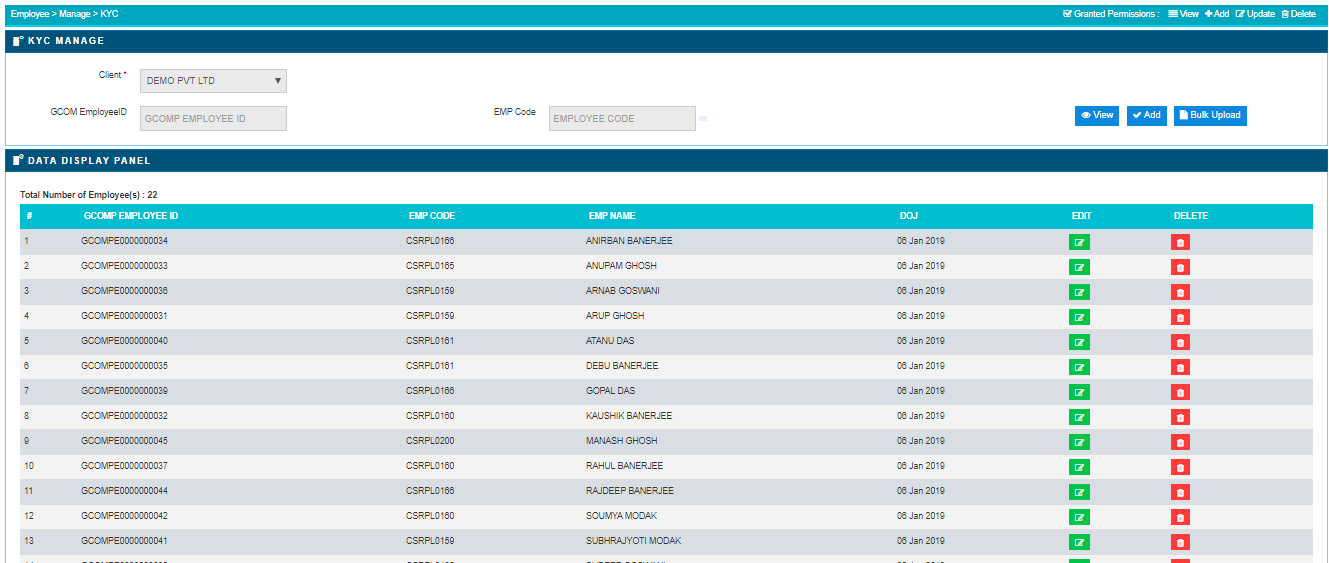Open the Client dropdown showing DEMO PVT LTD
Screen dimensions: 1329x563
(213, 81)
